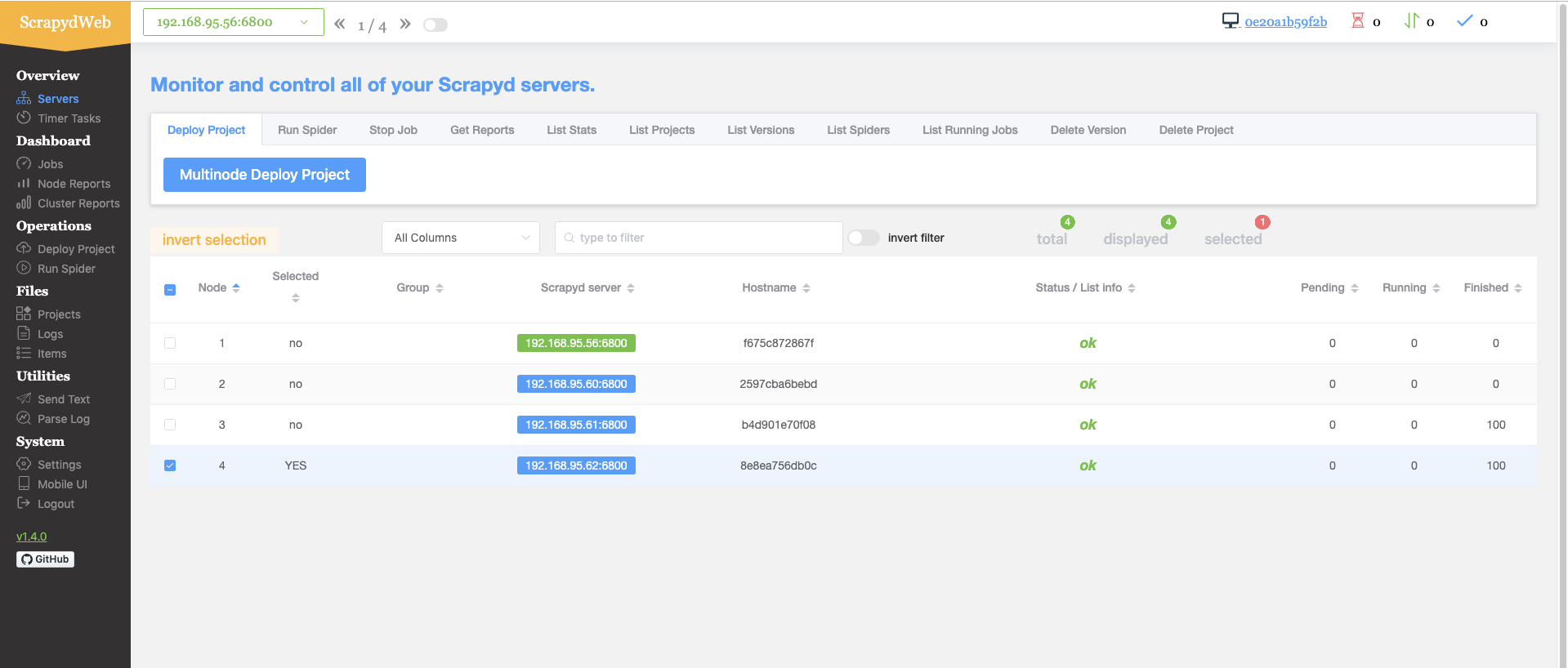
Task: Switch to the List Projects tab
Action: (x=662, y=130)
